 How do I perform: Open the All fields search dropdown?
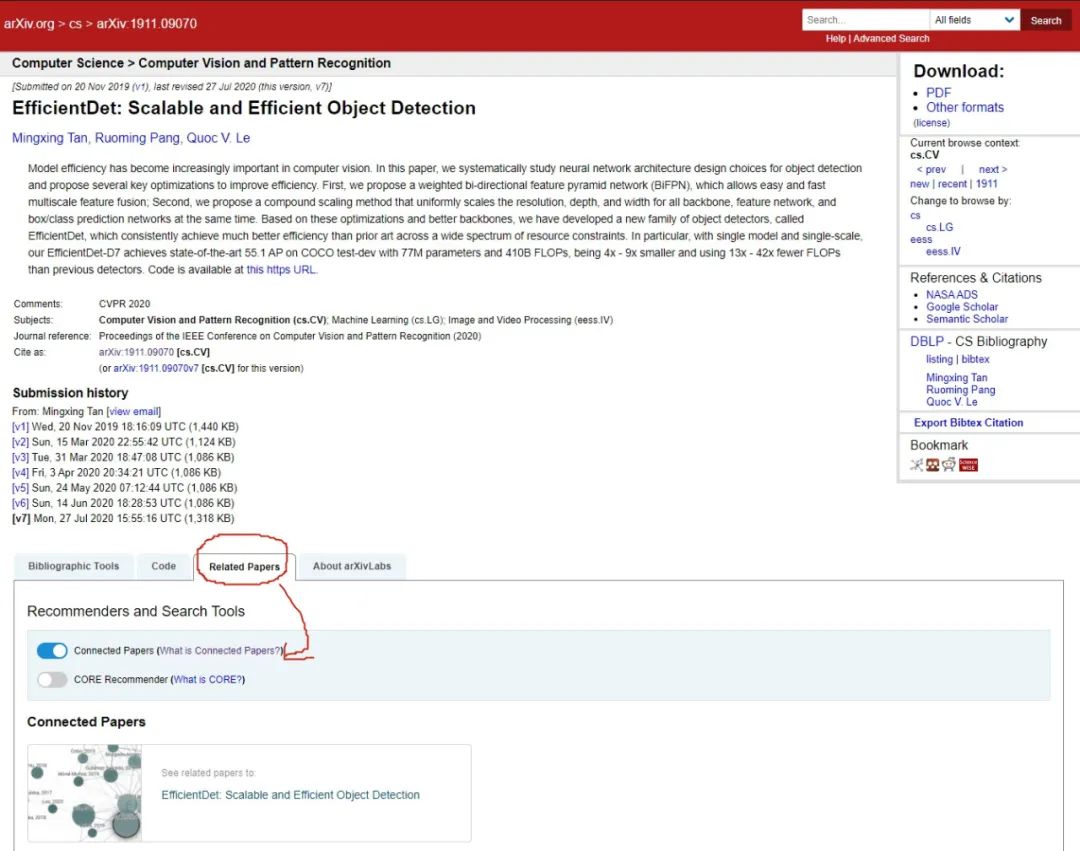[x=974, y=20]
